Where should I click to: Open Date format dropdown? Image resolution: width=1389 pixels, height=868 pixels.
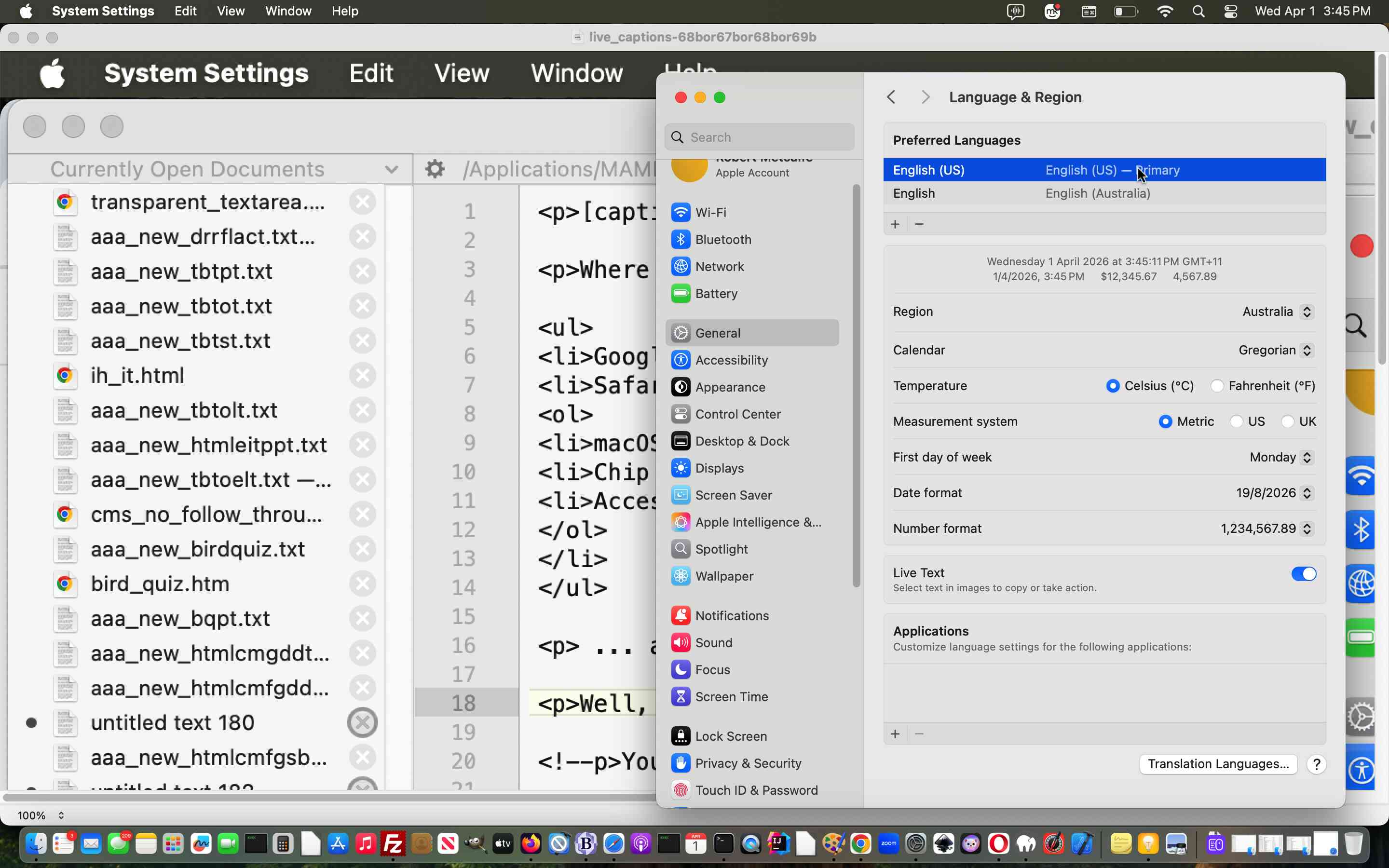pos(1274,492)
